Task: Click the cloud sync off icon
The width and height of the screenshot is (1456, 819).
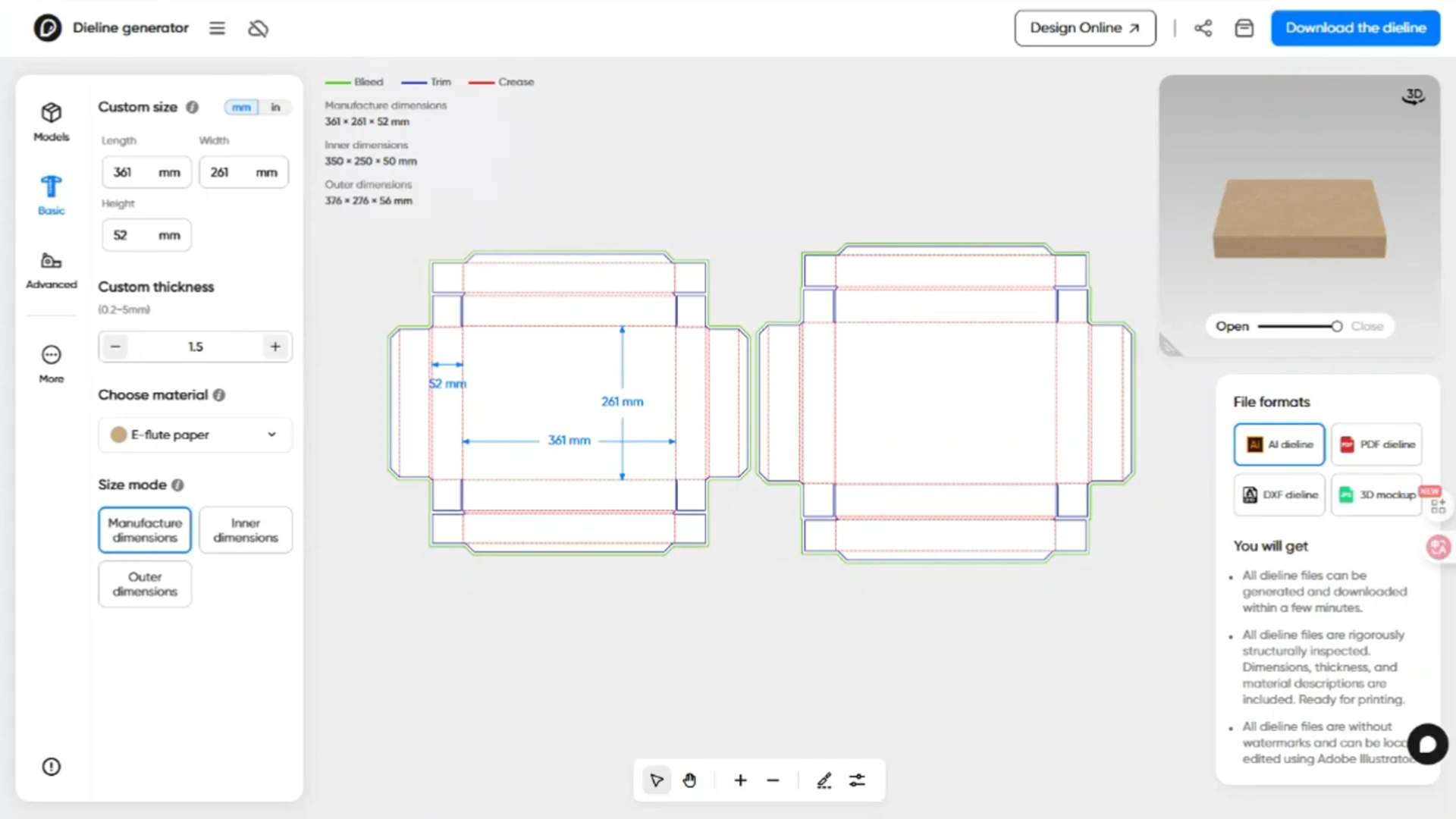Action: coord(258,28)
